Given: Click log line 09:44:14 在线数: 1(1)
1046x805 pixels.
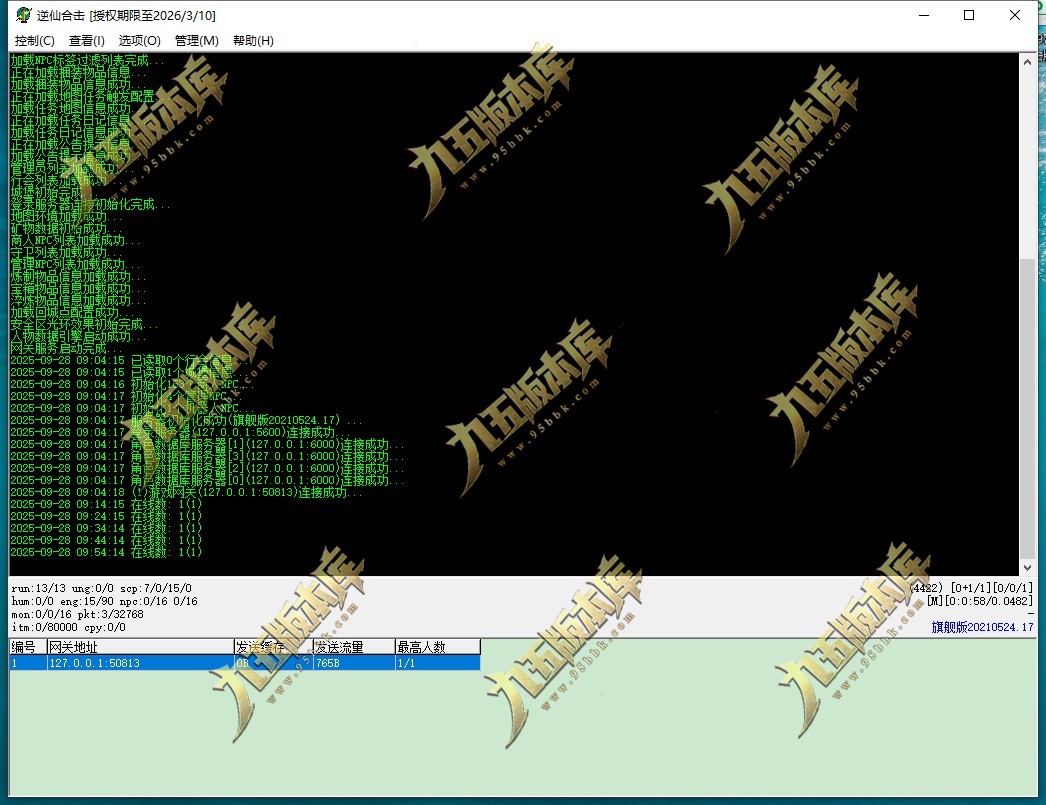Looking at the screenshot, I should (x=105, y=540).
